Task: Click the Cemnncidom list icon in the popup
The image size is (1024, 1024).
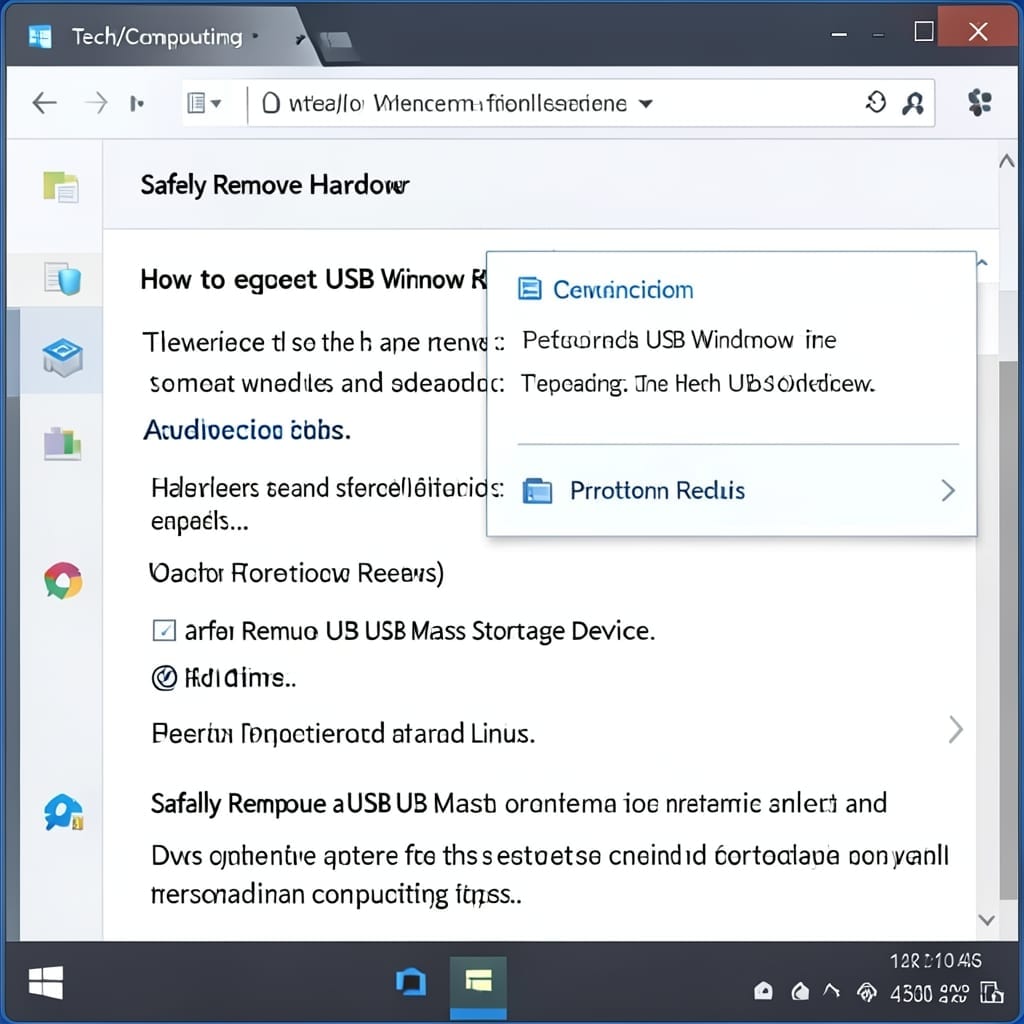Action: pos(529,288)
